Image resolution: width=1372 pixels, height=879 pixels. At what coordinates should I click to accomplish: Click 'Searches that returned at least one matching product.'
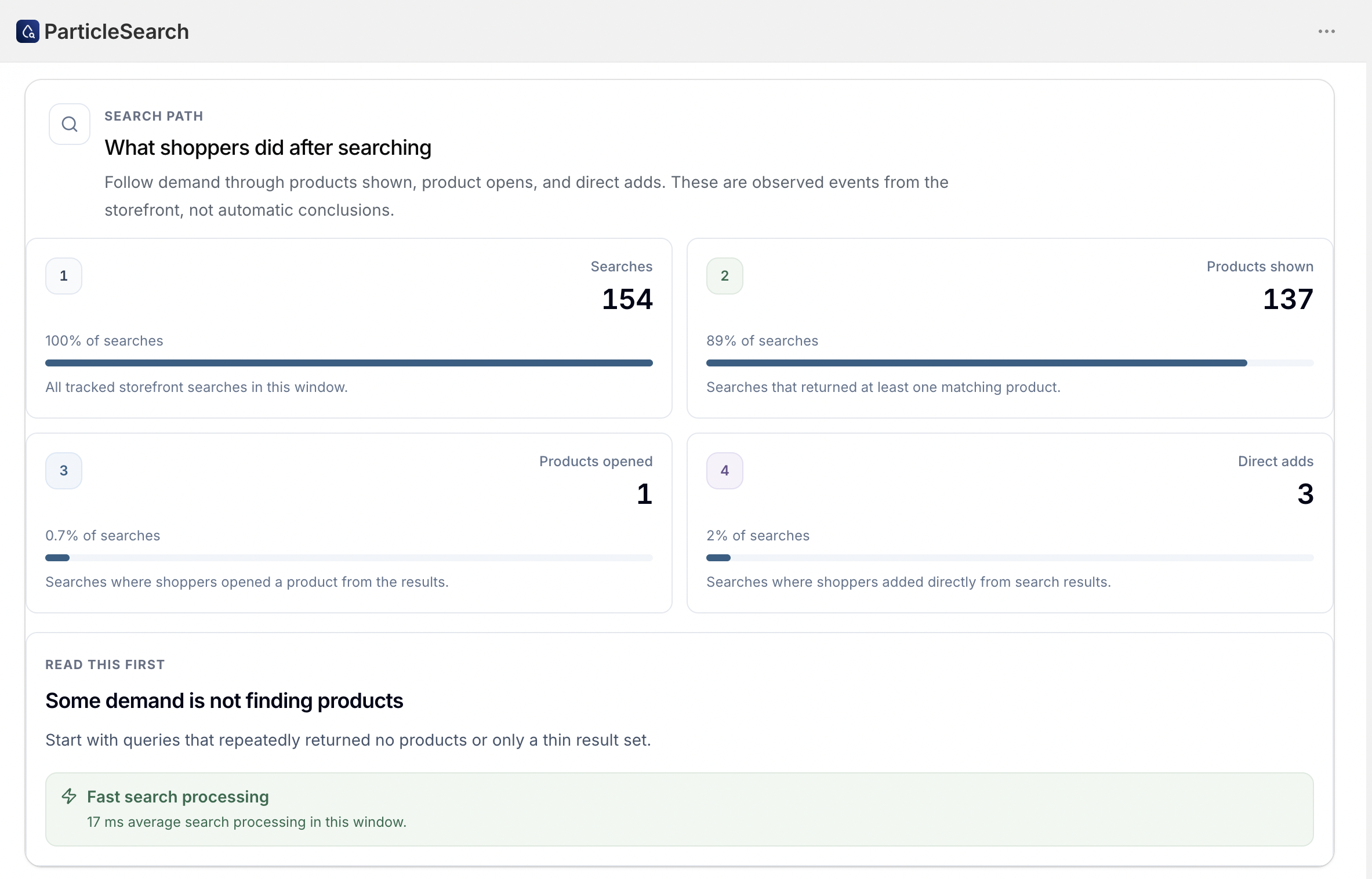point(883,387)
